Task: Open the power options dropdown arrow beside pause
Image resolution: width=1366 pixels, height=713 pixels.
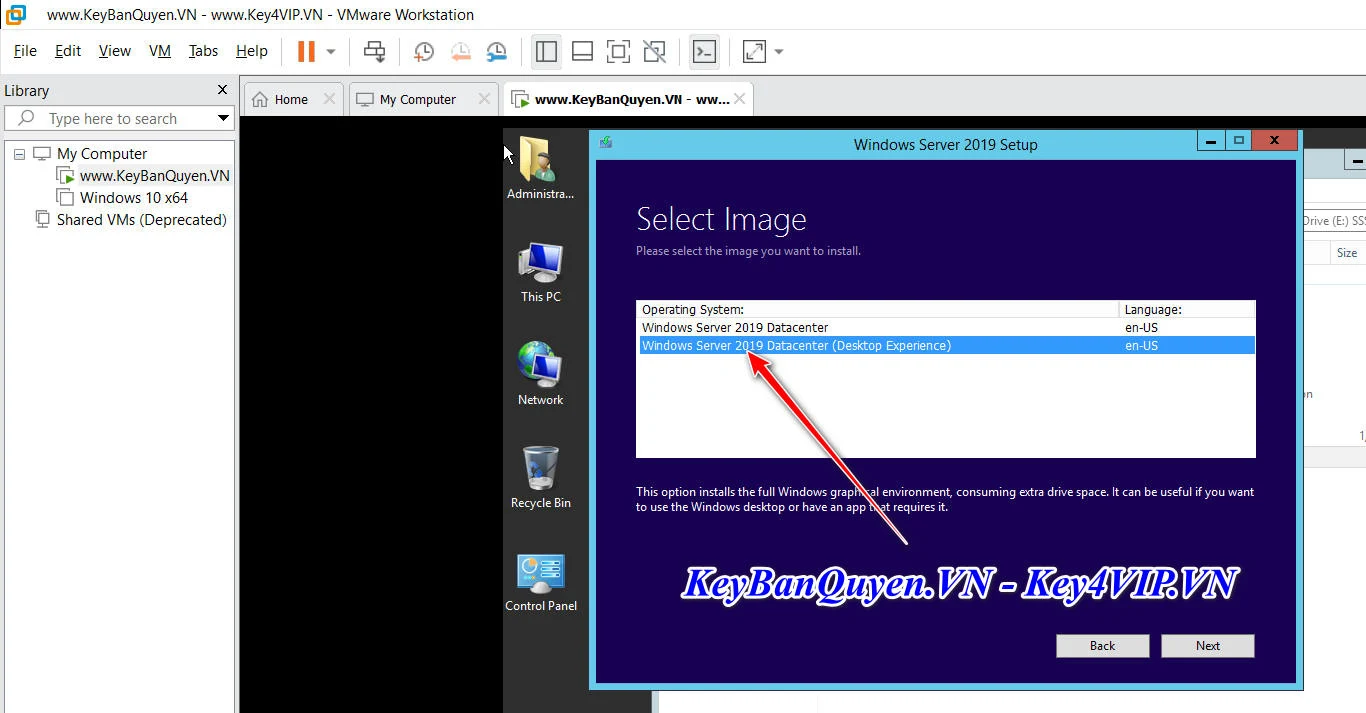Action: click(330, 51)
